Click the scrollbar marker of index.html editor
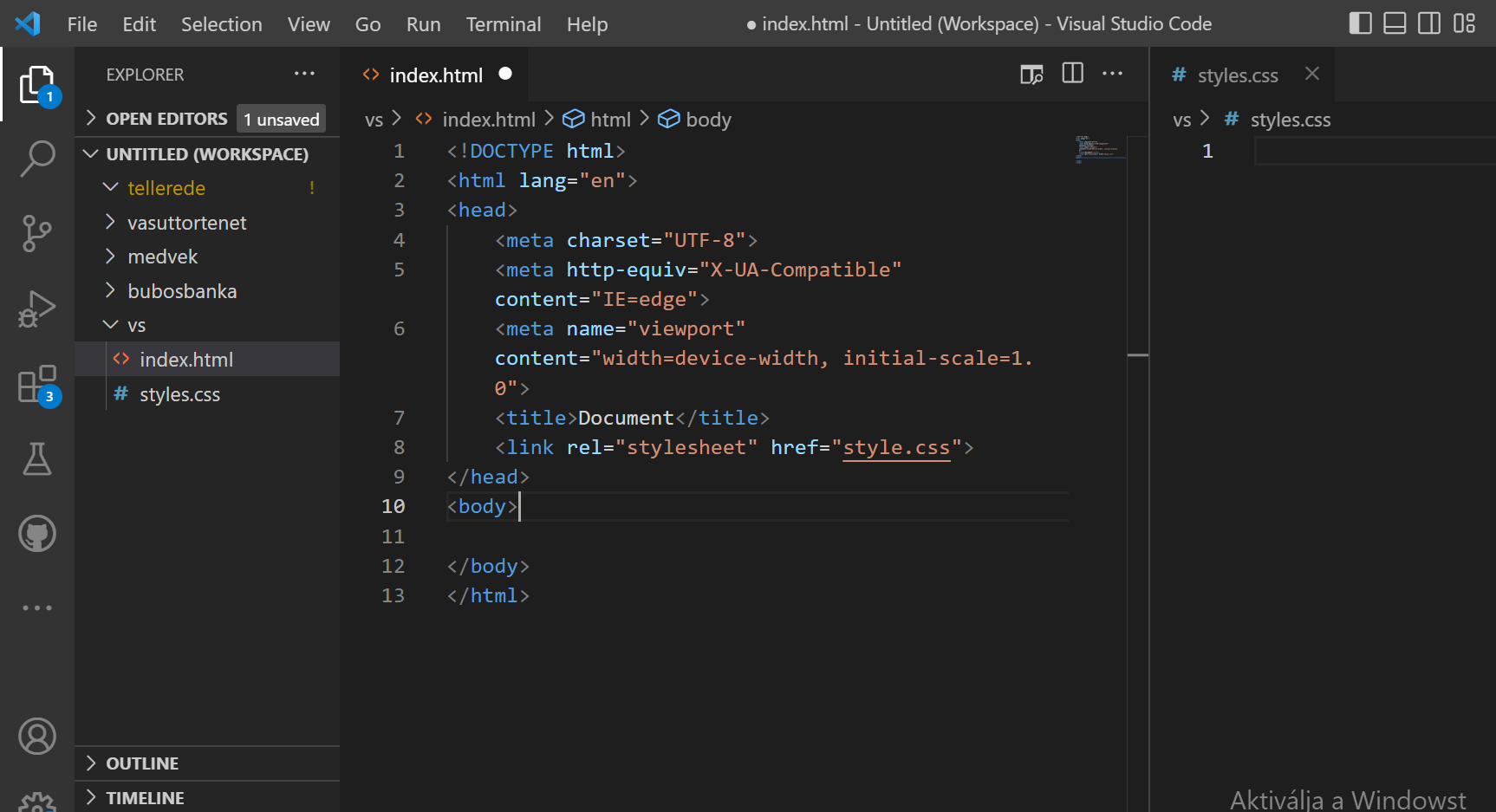Viewport: 1496px width, 812px height. (x=1138, y=355)
